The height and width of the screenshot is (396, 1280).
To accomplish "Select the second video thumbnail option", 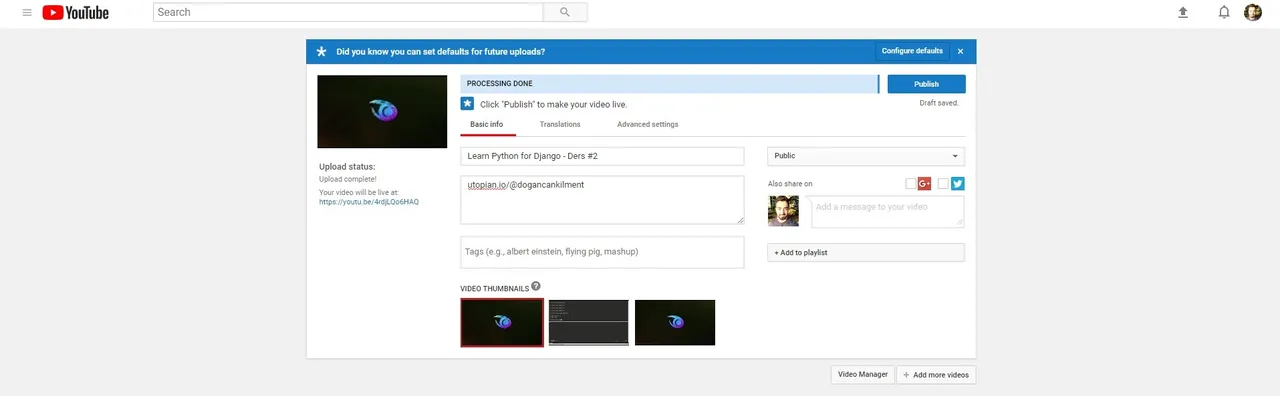I will [589, 322].
